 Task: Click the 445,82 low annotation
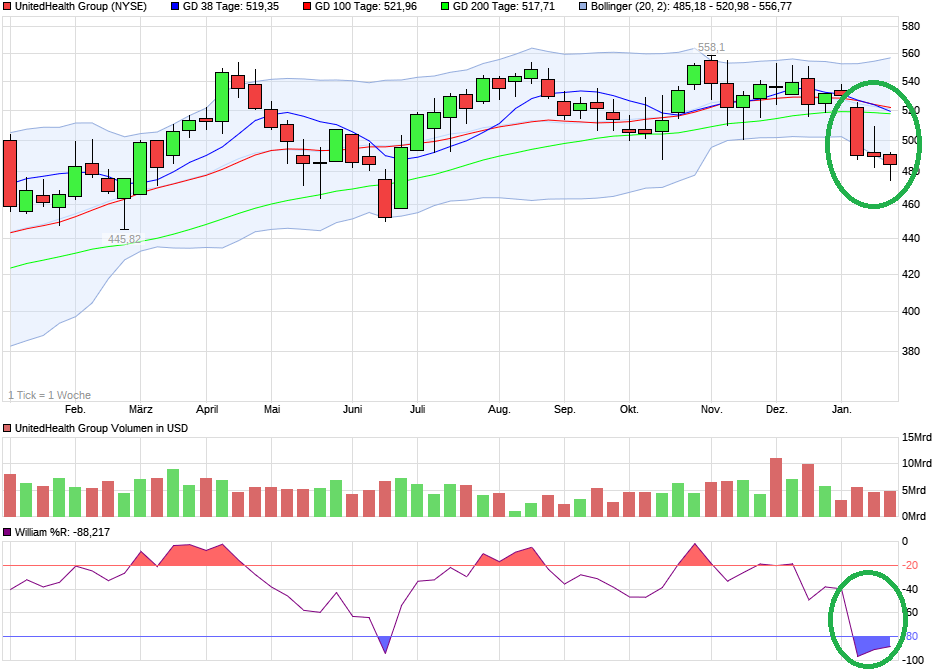tap(124, 237)
